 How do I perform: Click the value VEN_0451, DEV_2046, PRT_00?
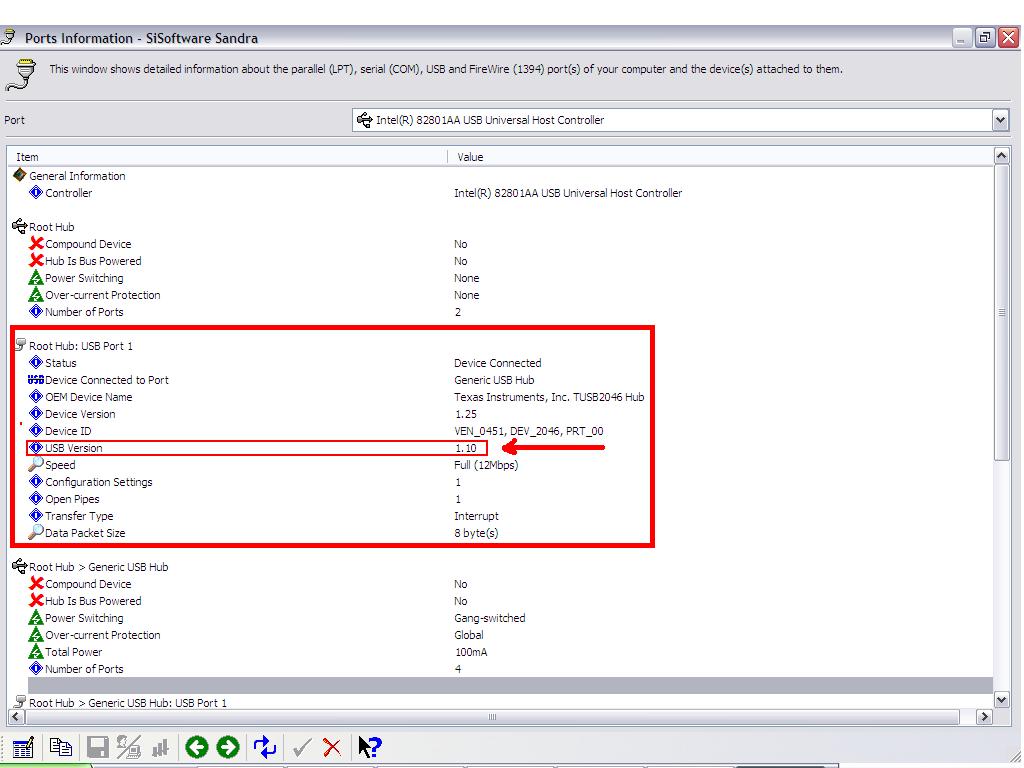(x=529, y=430)
